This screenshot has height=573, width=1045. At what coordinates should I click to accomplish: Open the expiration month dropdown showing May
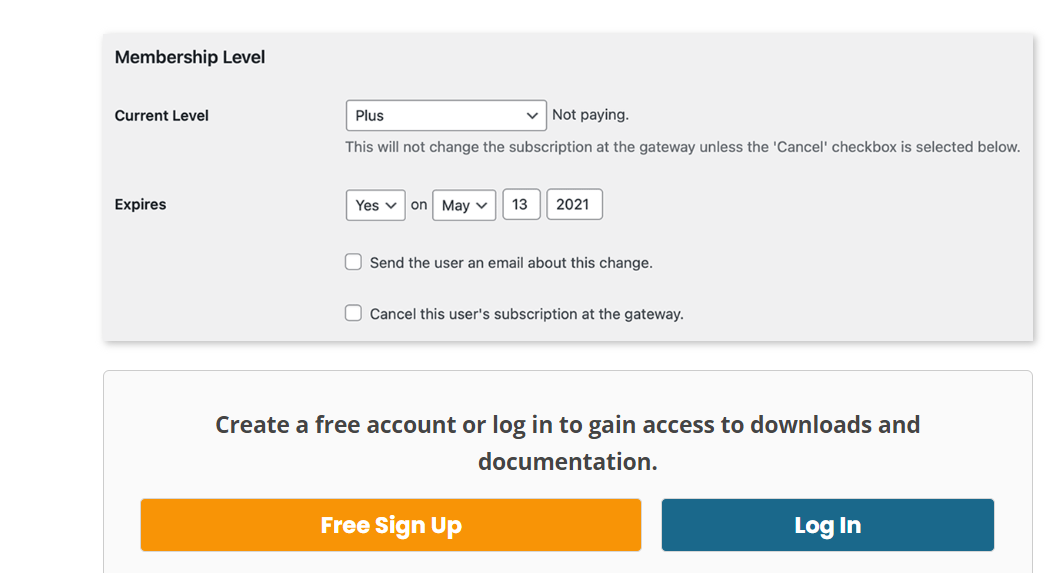(464, 205)
